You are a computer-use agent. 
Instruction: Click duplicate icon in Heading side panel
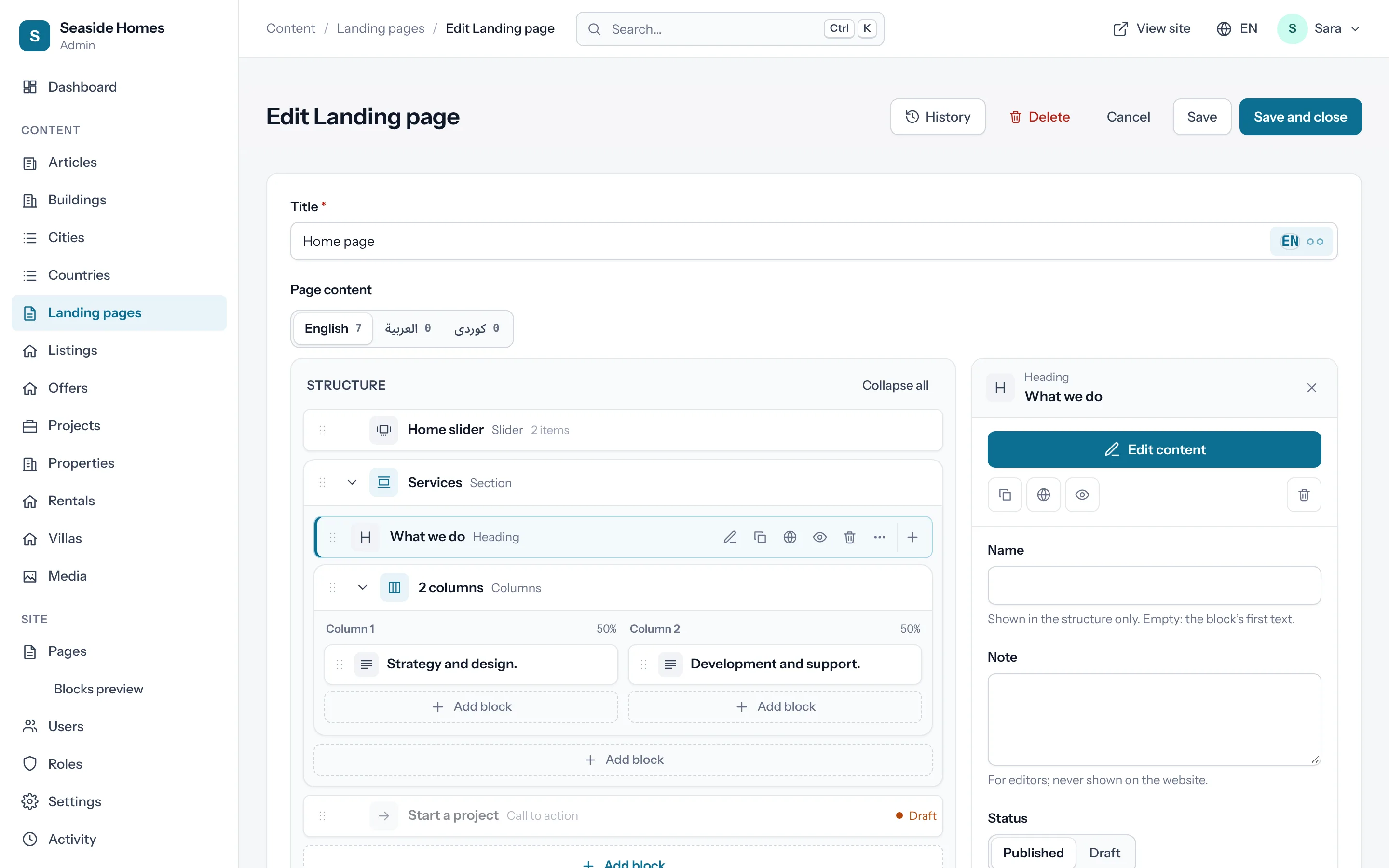coord(1005,495)
